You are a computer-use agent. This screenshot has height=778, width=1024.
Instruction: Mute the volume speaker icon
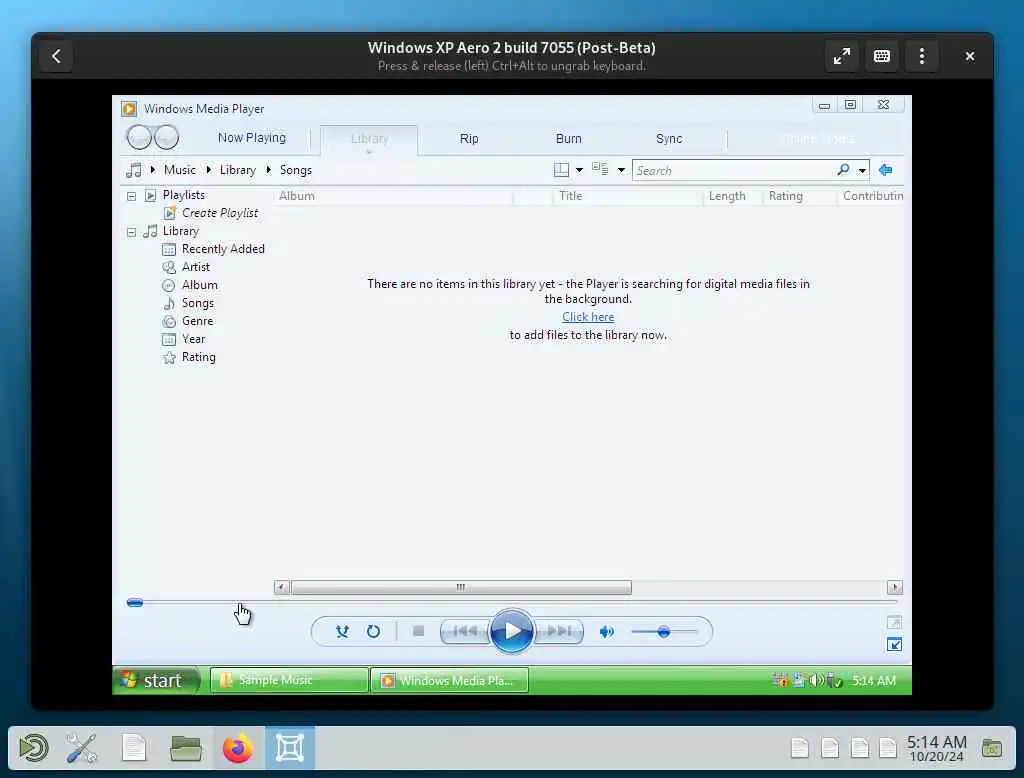607,631
